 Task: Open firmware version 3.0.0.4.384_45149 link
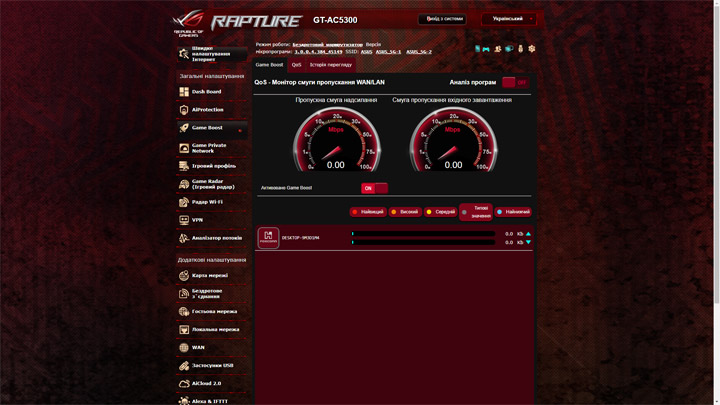pos(318,52)
